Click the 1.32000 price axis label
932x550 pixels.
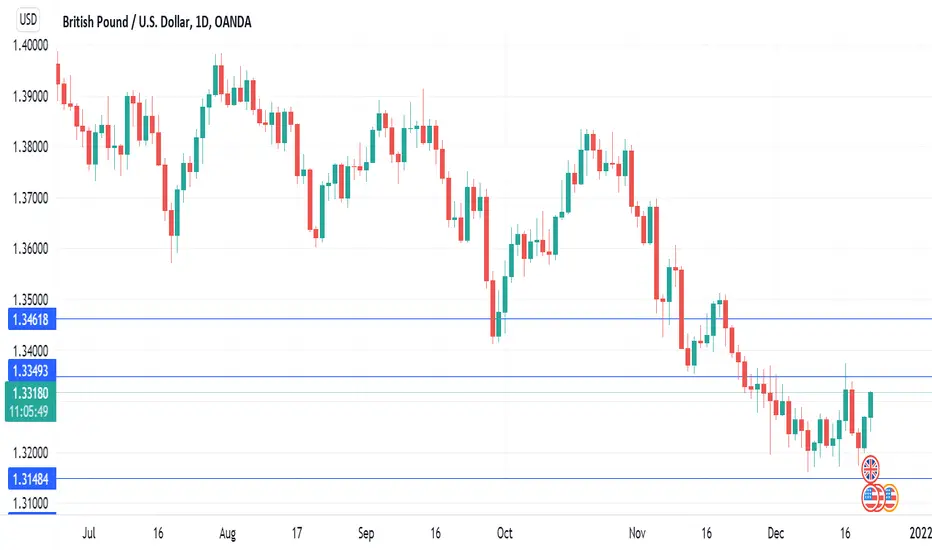[x=30, y=452]
